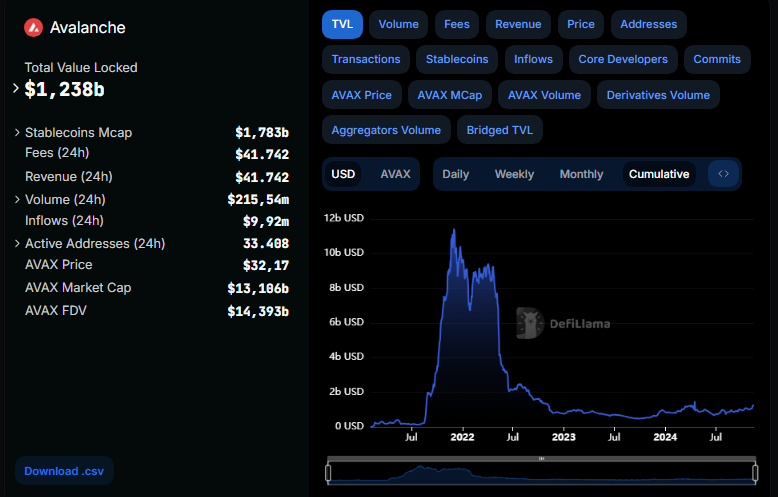Image resolution: width=778 pixels, height=497 pixels.
Task: Click the AVAX FDV label
Action: tap(56, 311)
